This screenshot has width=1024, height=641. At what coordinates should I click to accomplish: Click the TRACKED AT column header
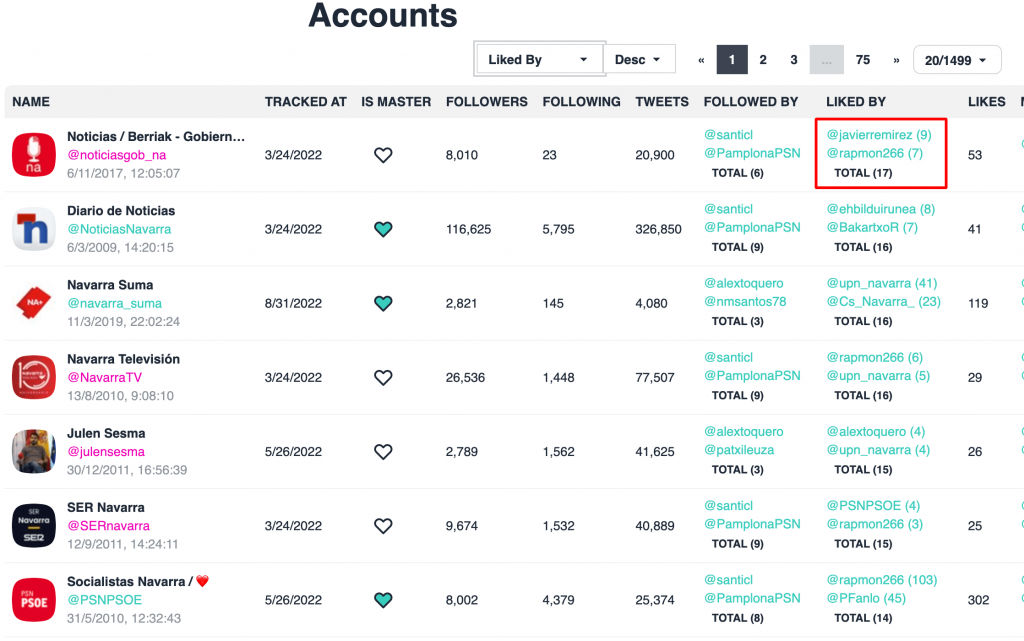[306, 102]
